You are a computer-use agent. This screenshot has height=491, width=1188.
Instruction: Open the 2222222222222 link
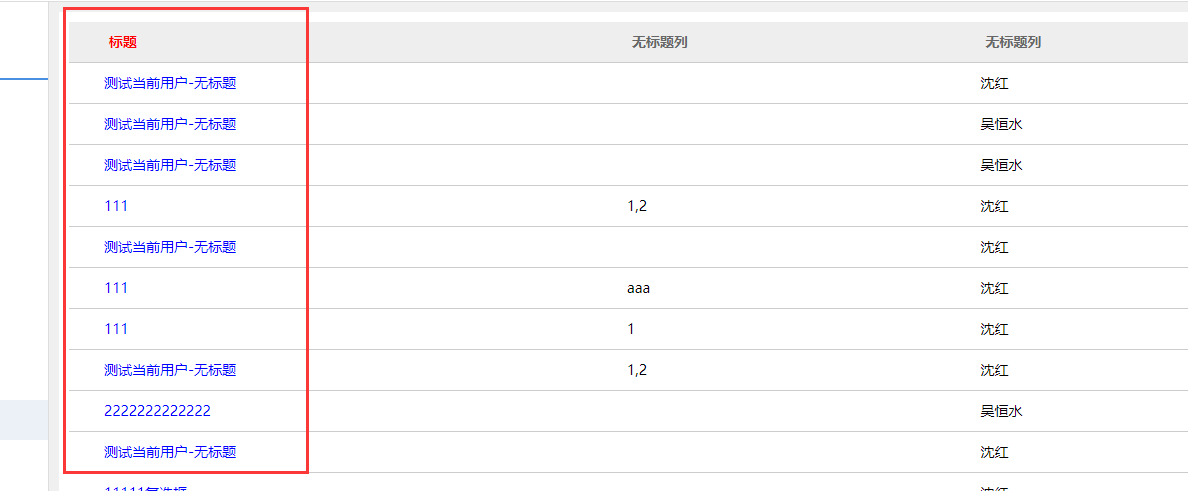click(x=157, y=411)
